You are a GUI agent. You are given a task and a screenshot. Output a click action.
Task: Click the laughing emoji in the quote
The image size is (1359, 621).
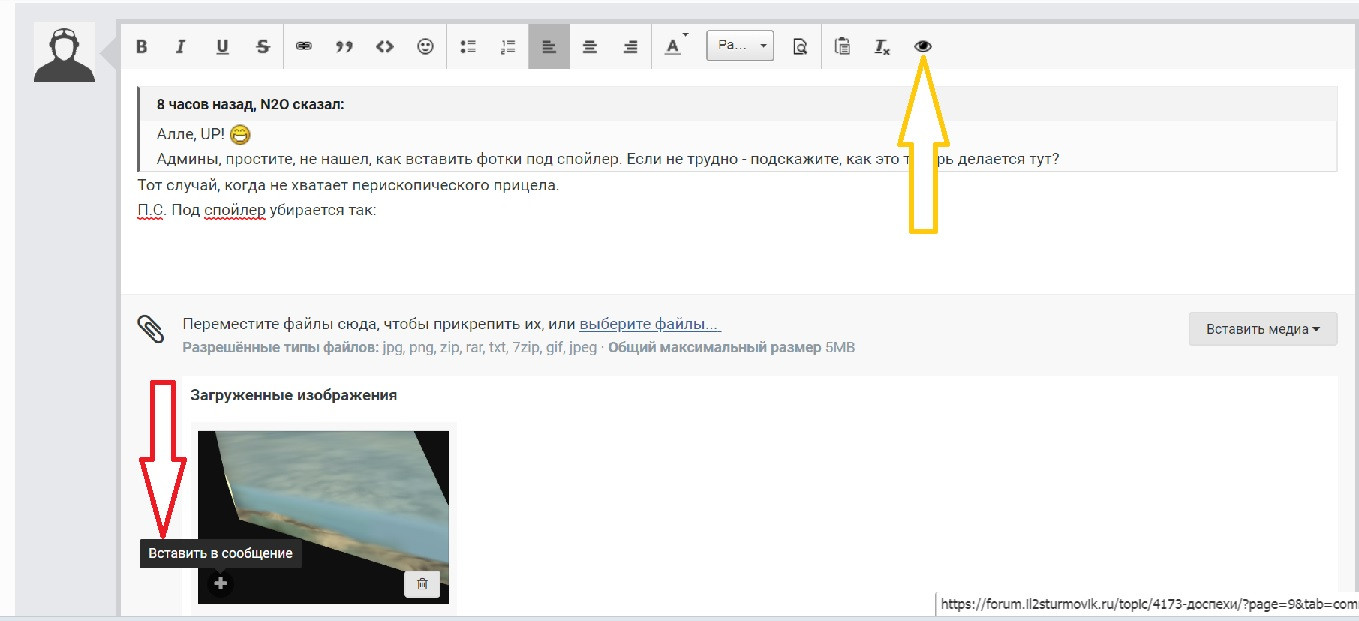tap(240, 134)
